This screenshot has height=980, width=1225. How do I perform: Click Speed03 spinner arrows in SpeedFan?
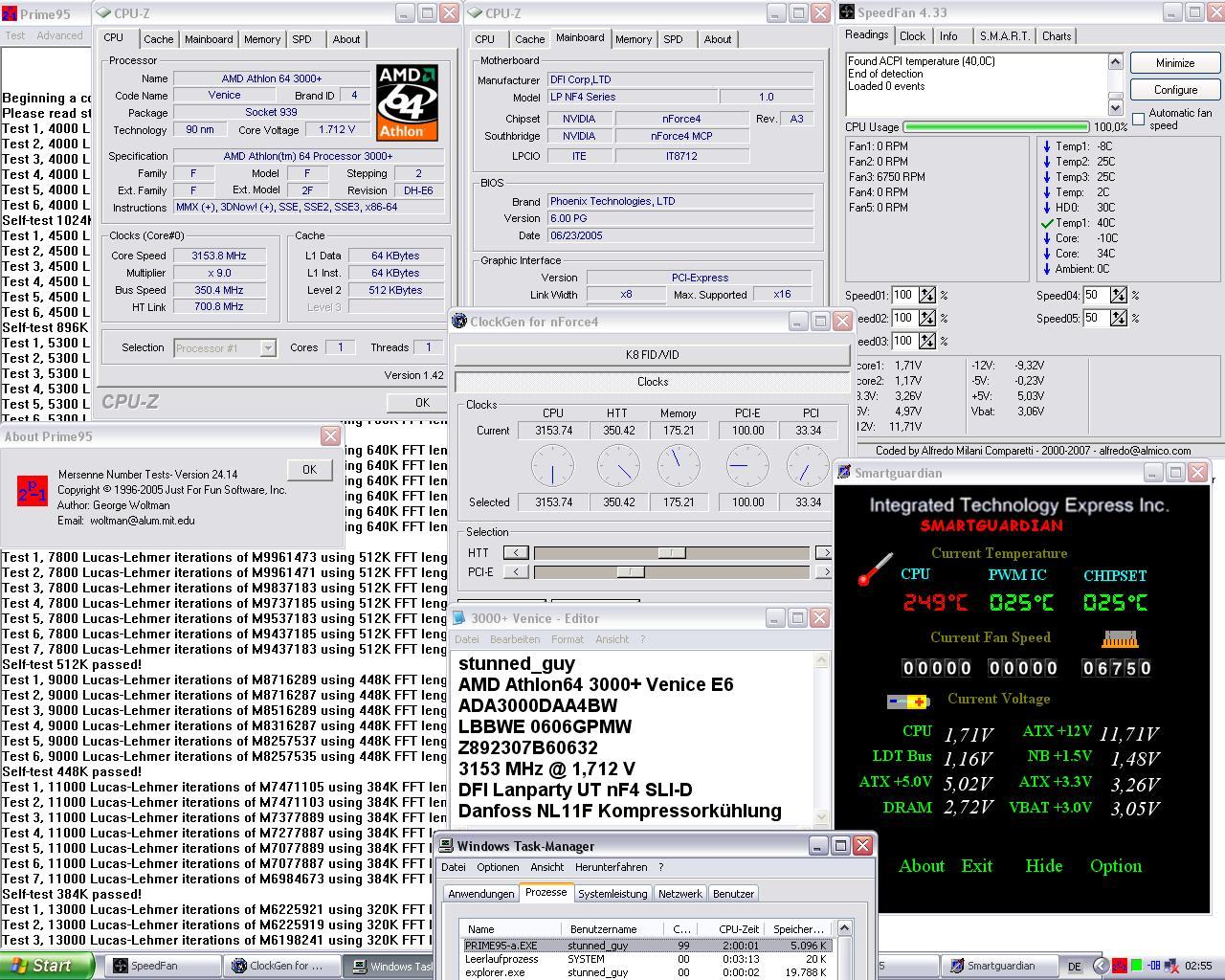[x=926, y=341]
